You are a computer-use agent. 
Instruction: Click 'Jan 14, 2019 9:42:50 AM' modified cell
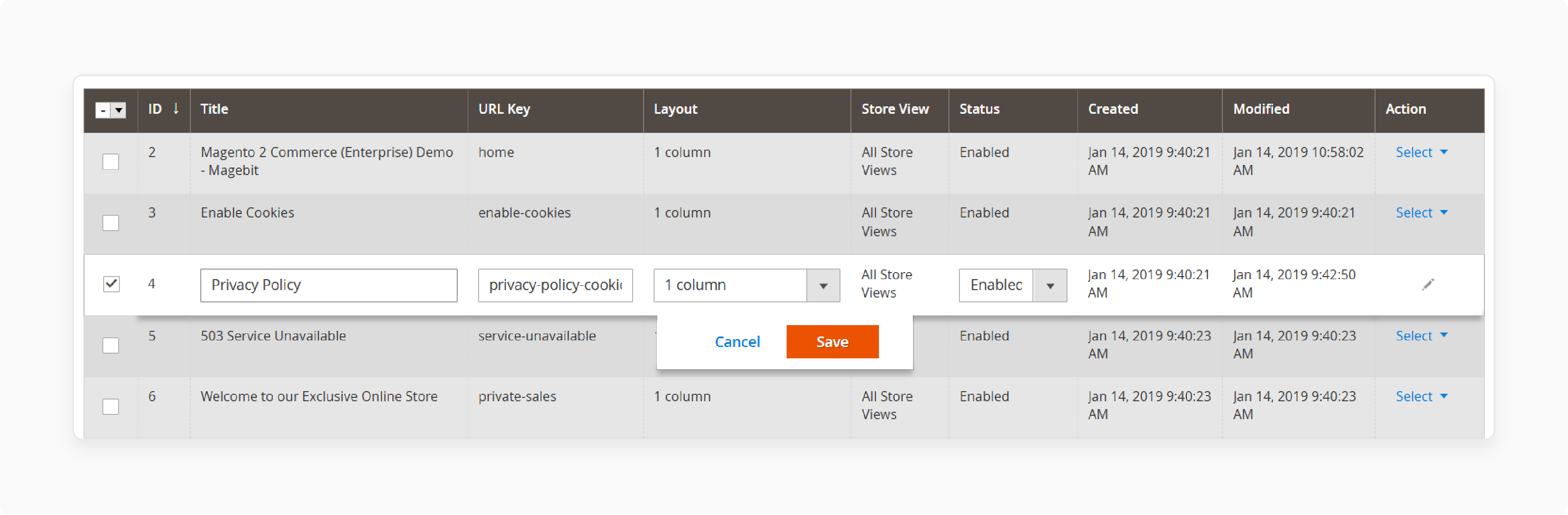(1294, 284)
